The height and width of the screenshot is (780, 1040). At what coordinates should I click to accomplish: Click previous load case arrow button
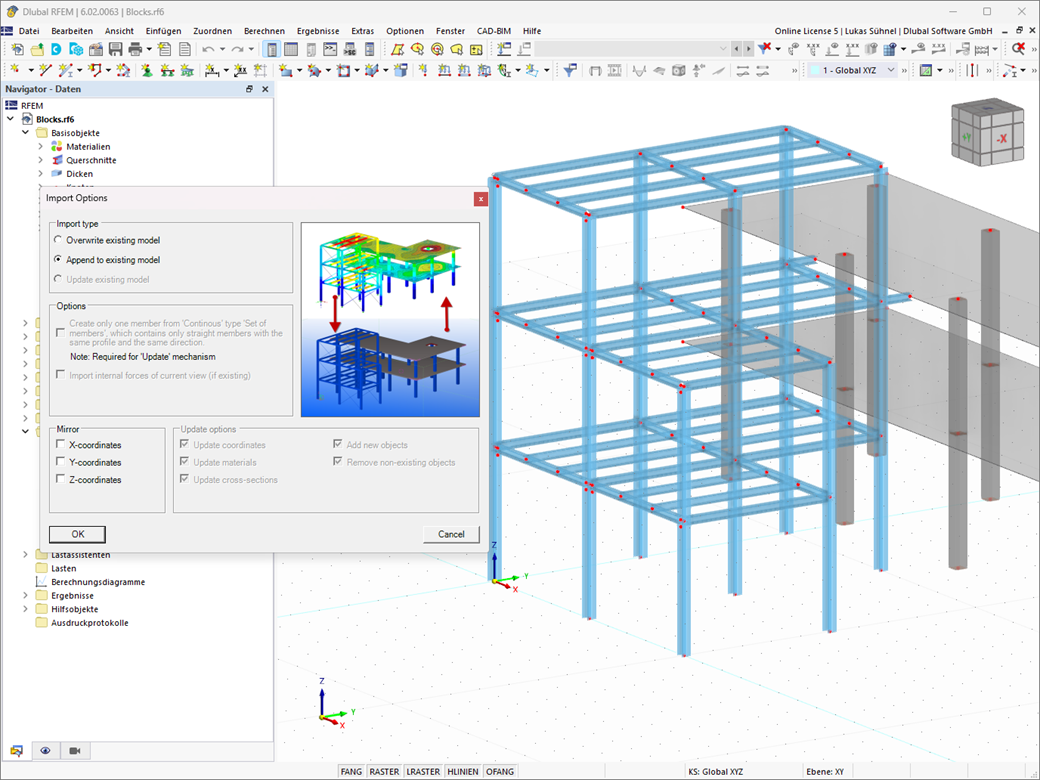(736, 48)
